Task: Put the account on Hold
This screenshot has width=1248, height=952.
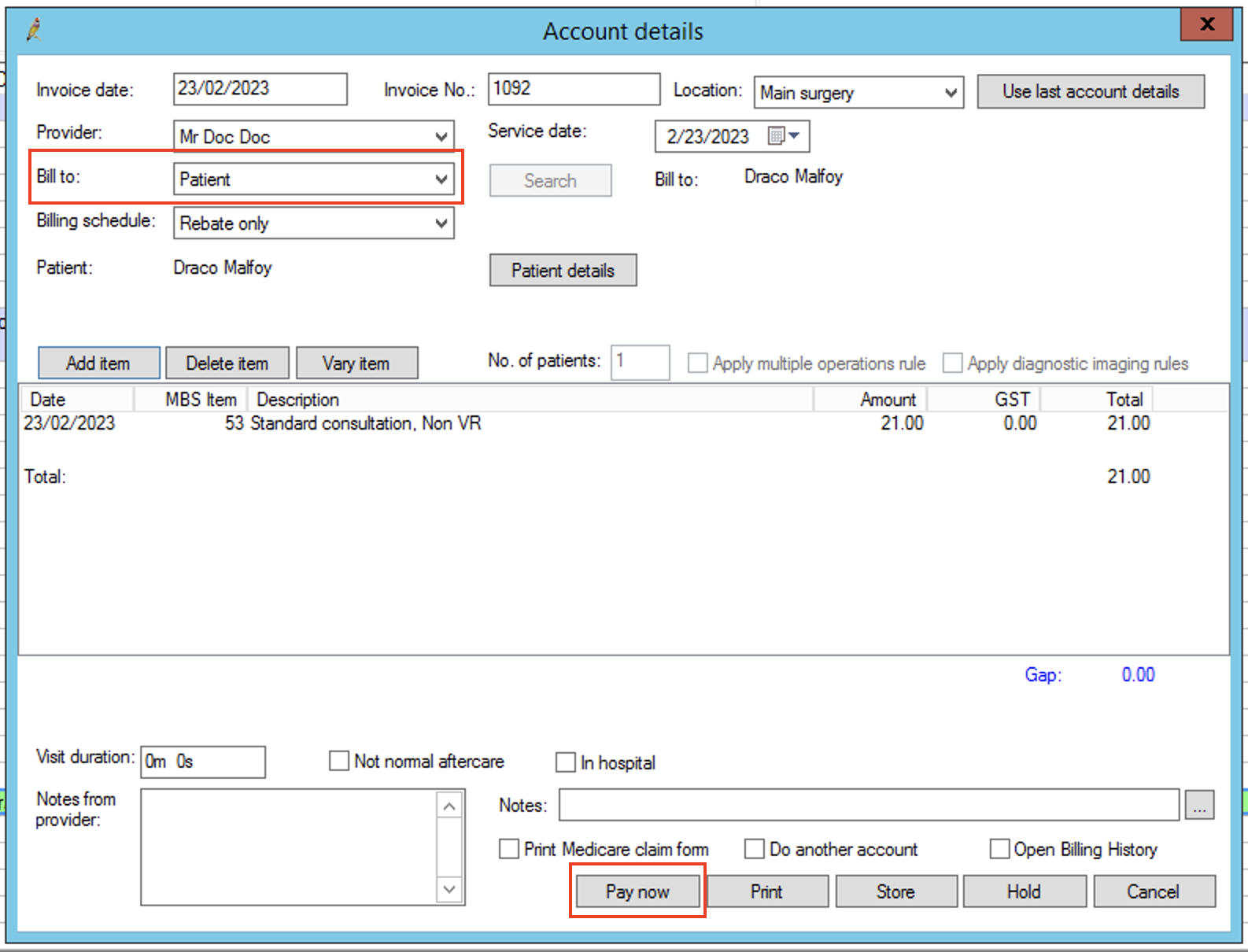Action: tap(1024, 891)
